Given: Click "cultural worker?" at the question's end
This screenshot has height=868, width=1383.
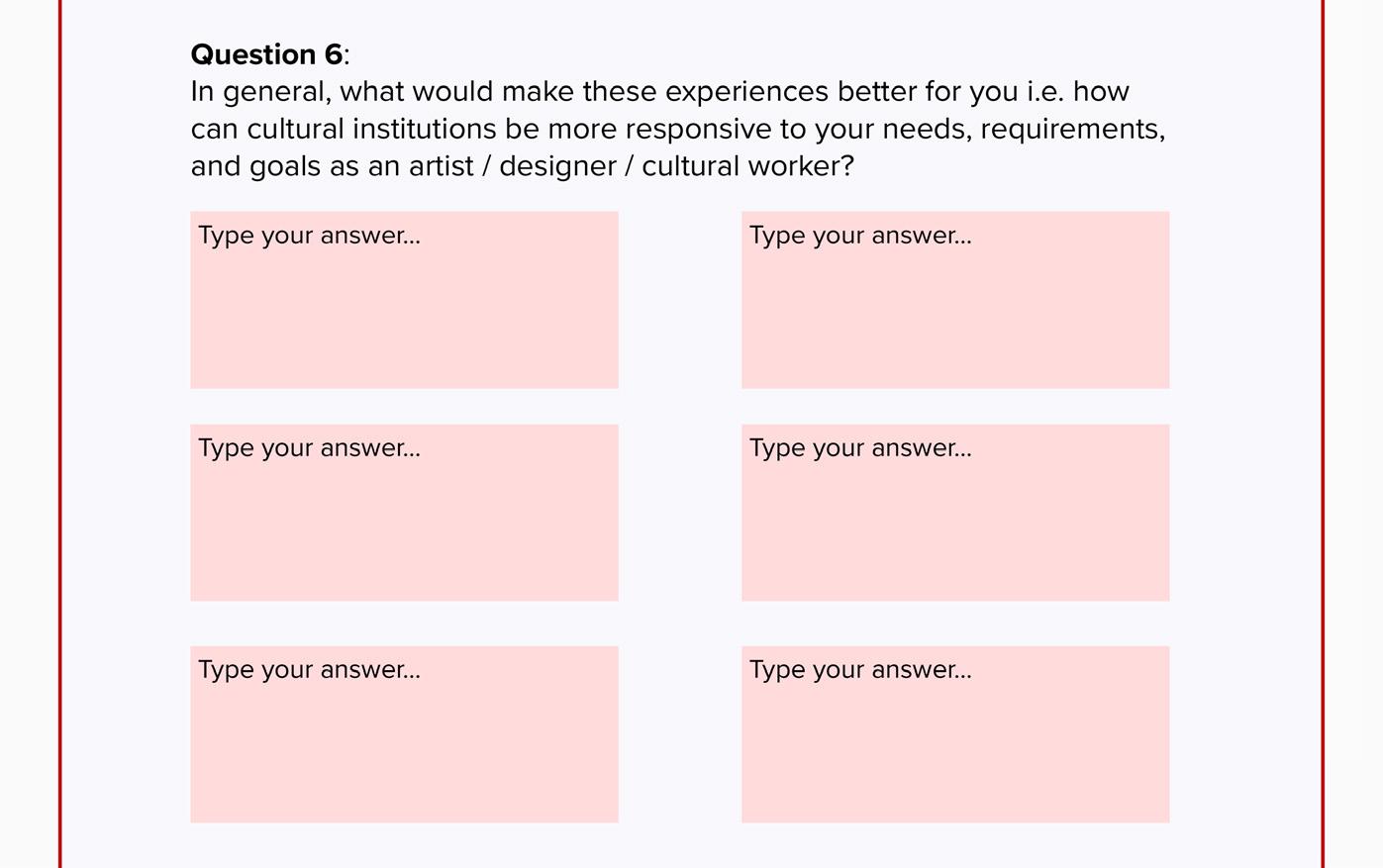Looking at the screenshot, I should [x=747, y=166].
